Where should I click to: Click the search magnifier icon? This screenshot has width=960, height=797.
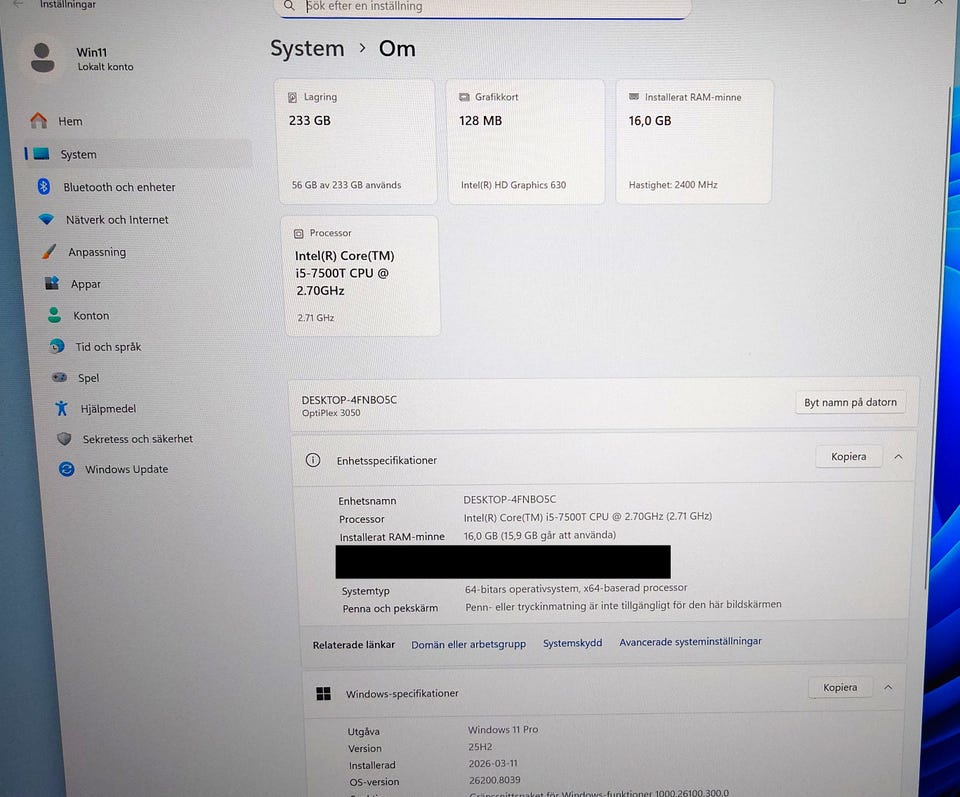coord(289,6)
